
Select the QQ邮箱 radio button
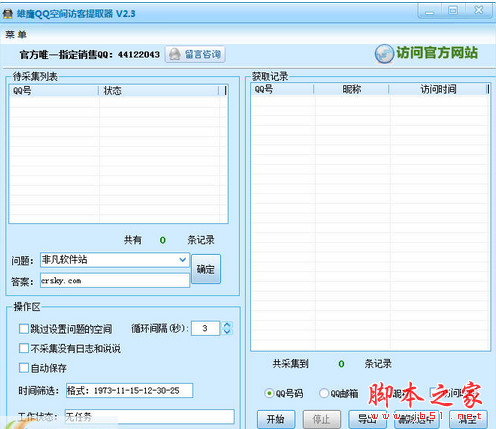point(324,393)
